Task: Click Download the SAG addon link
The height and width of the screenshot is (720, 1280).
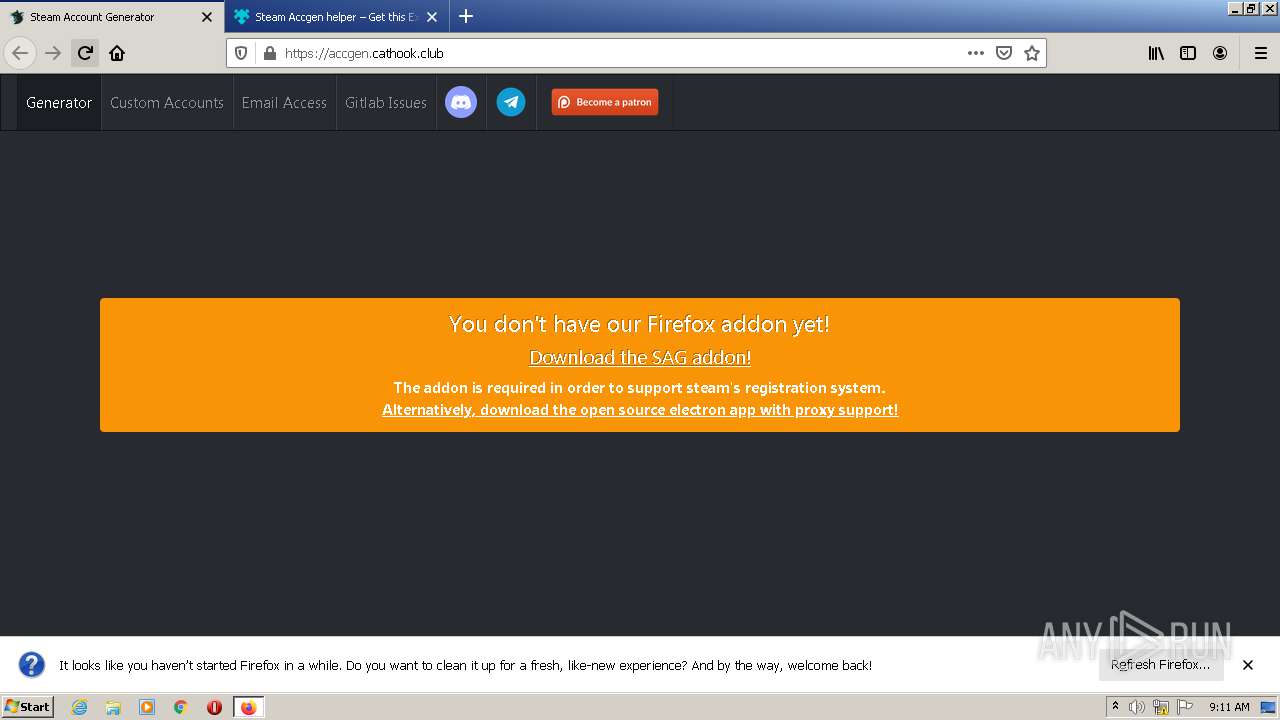Action: (x=640, y=357)
